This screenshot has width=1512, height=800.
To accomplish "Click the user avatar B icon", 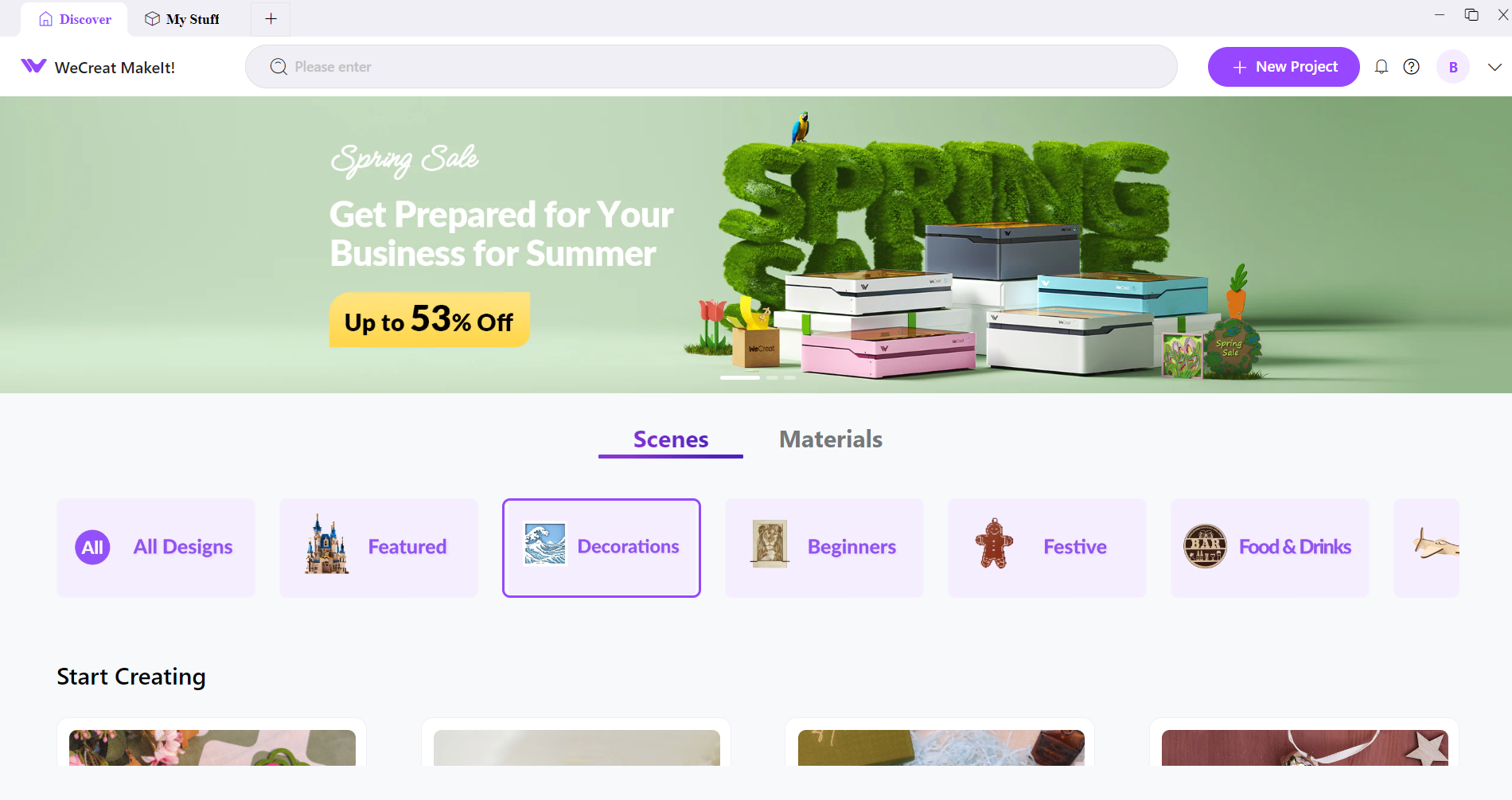I will click(1453, 67).
